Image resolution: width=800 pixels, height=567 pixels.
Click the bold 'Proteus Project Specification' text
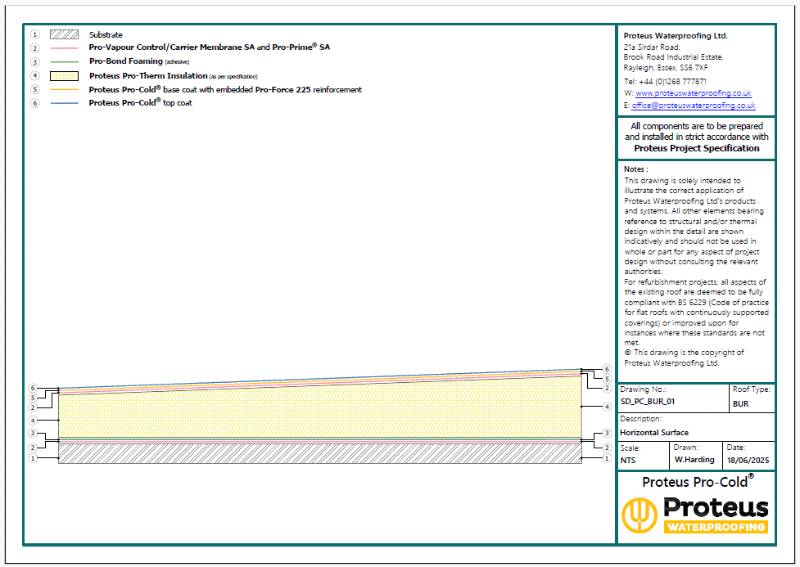pos(696,148)
